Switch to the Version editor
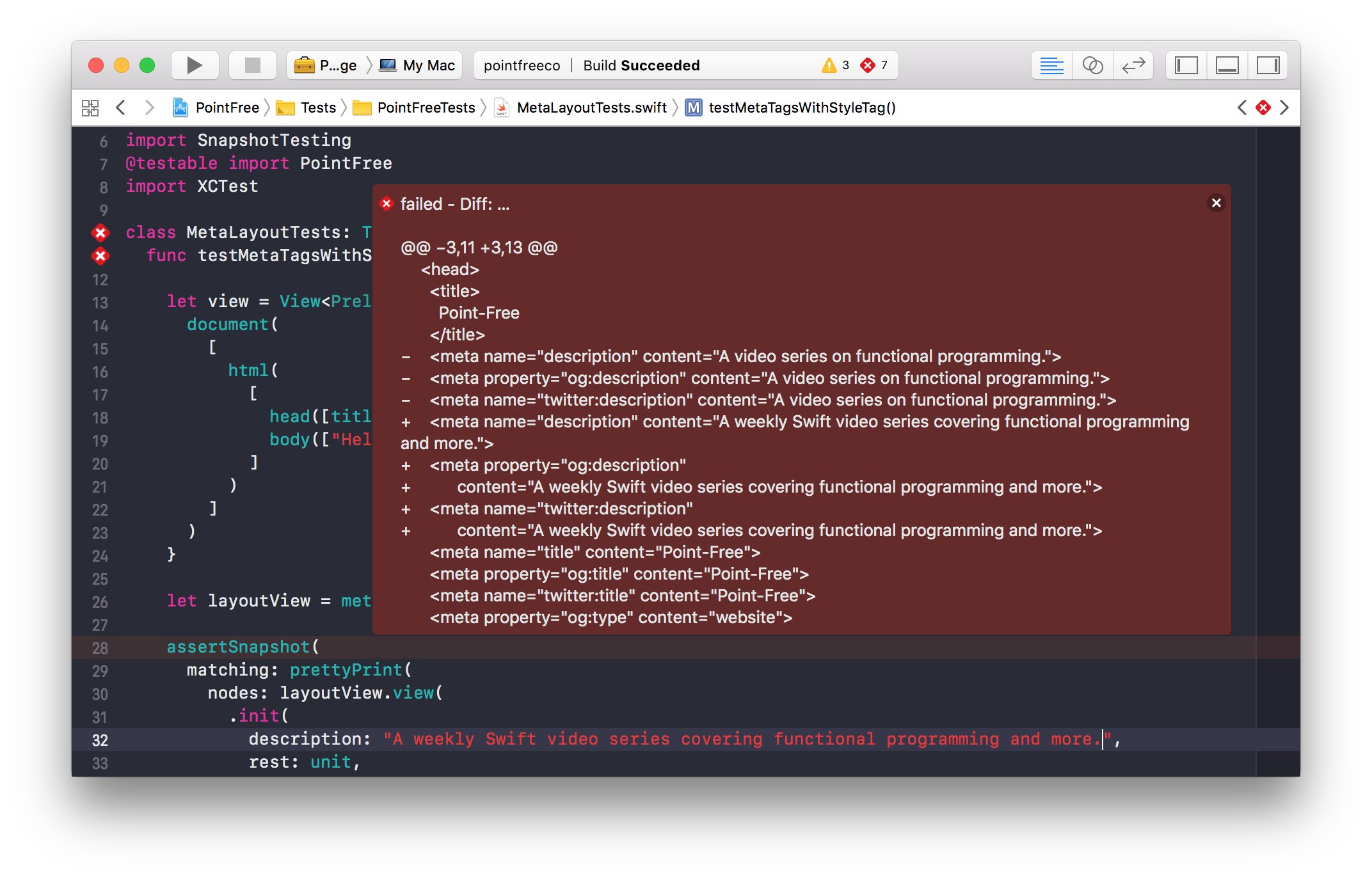 [x=1133, y=65]
